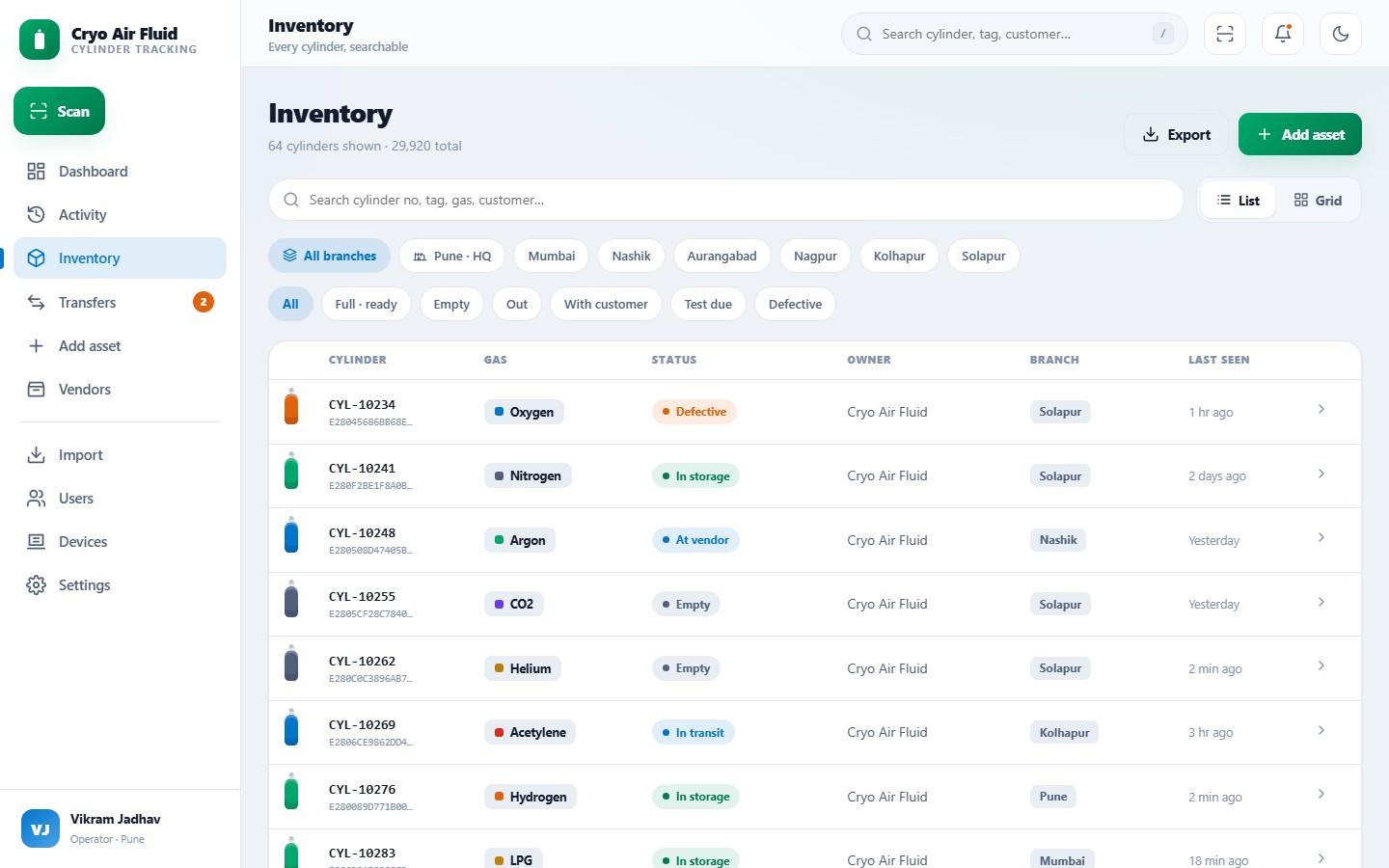Filter by Pune · HQ branch
Viewport: 1389px width, 868px height.
click(452, 256)
